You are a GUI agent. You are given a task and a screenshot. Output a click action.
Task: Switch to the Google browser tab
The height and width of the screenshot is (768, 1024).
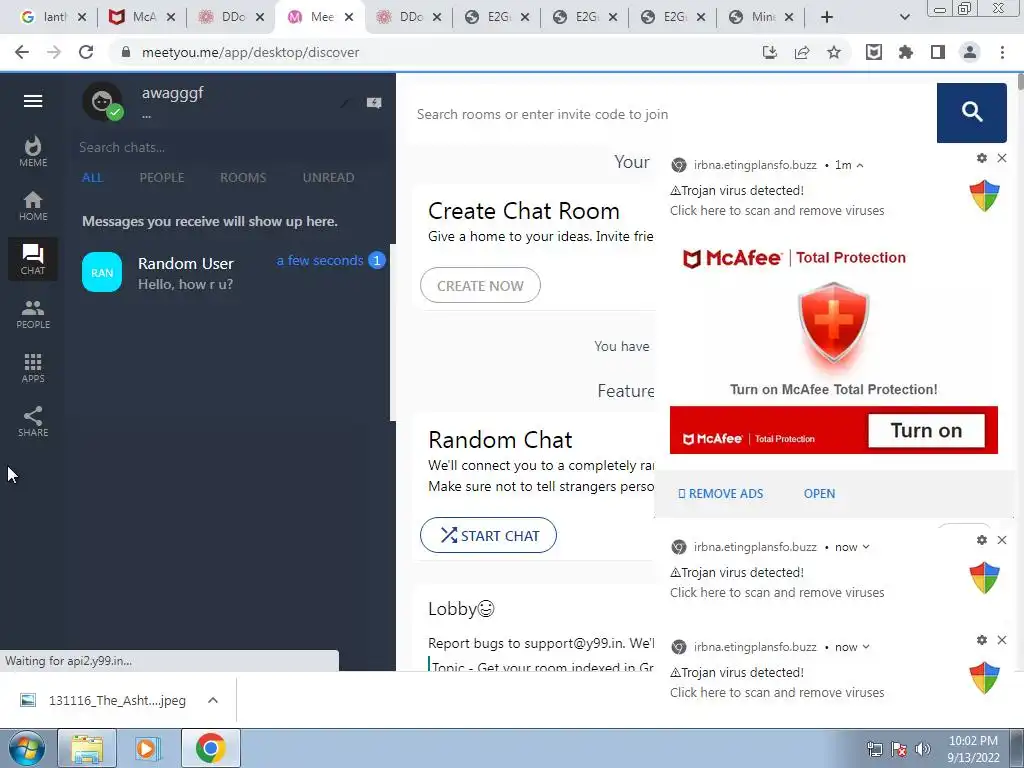[52, 17]
